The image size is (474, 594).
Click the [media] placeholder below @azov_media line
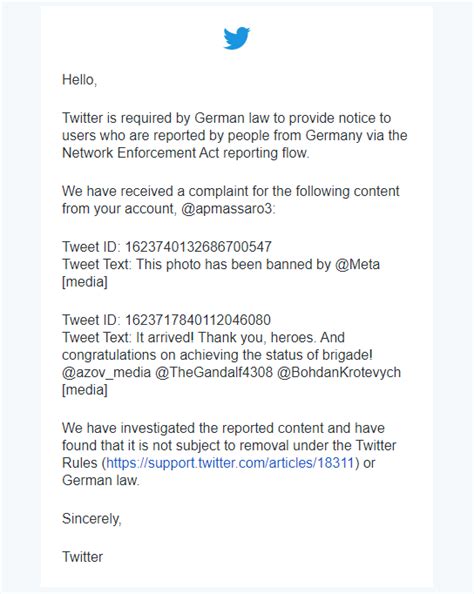[x=85, y=390]
